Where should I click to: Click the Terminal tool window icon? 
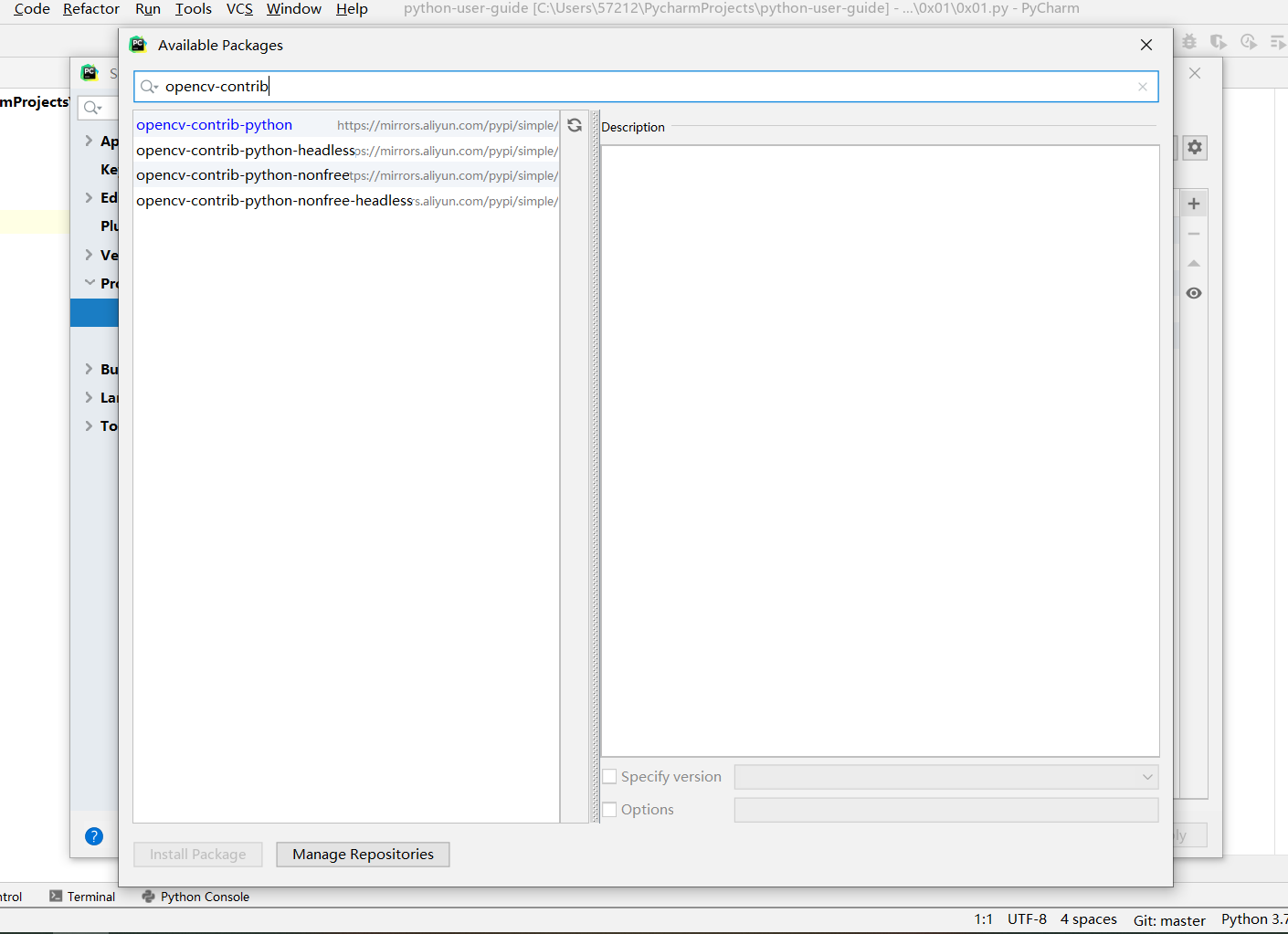click(x=56, y=897)
